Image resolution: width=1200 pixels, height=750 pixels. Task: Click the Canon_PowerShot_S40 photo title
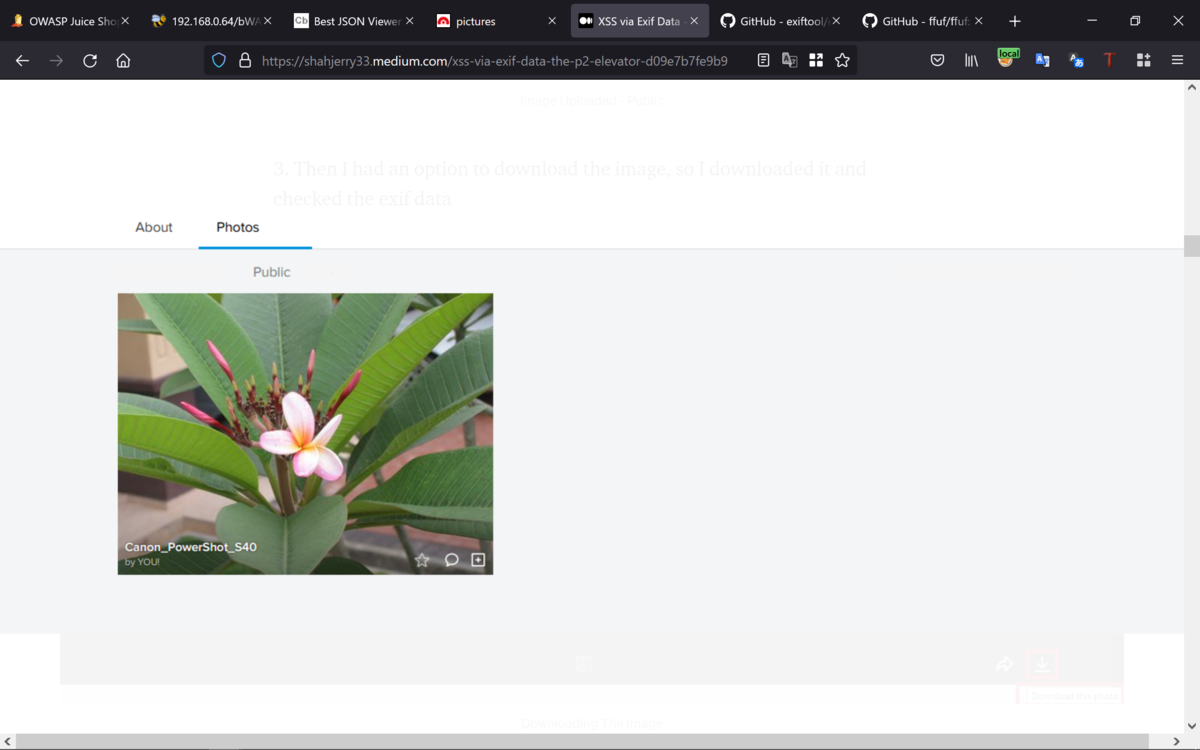click(191, 547)
